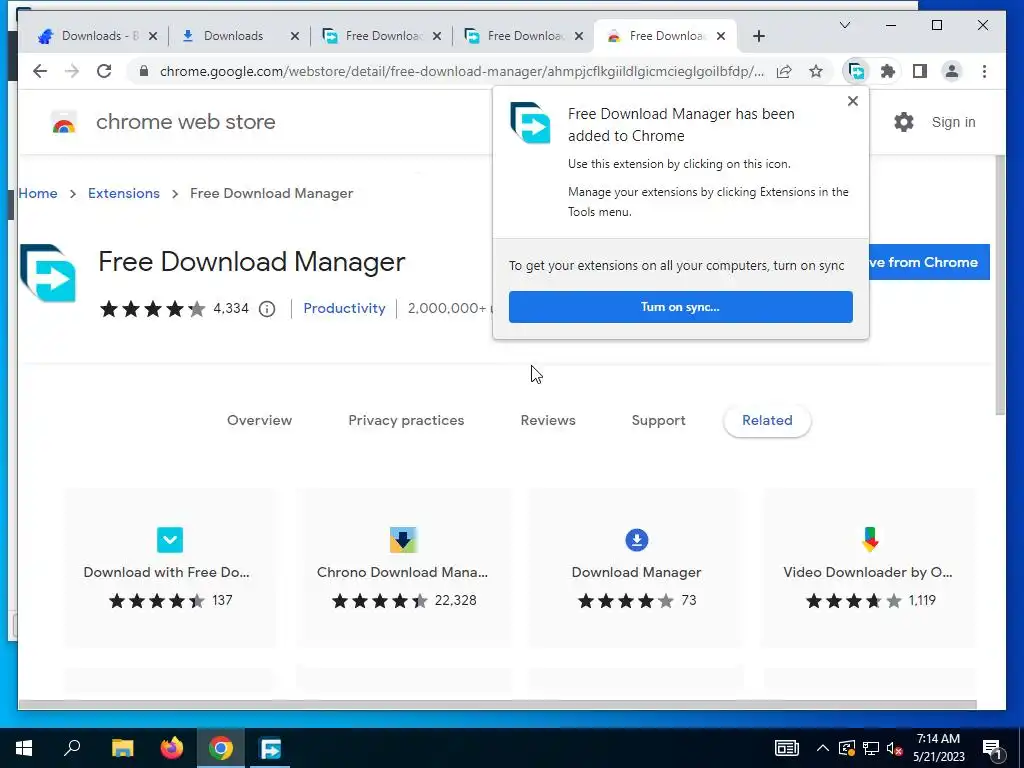The height and width of the screenshot is (768, 1024).
Task: Switch to the Overview tab
Action: pyautogui.click(x=259, y=421)
